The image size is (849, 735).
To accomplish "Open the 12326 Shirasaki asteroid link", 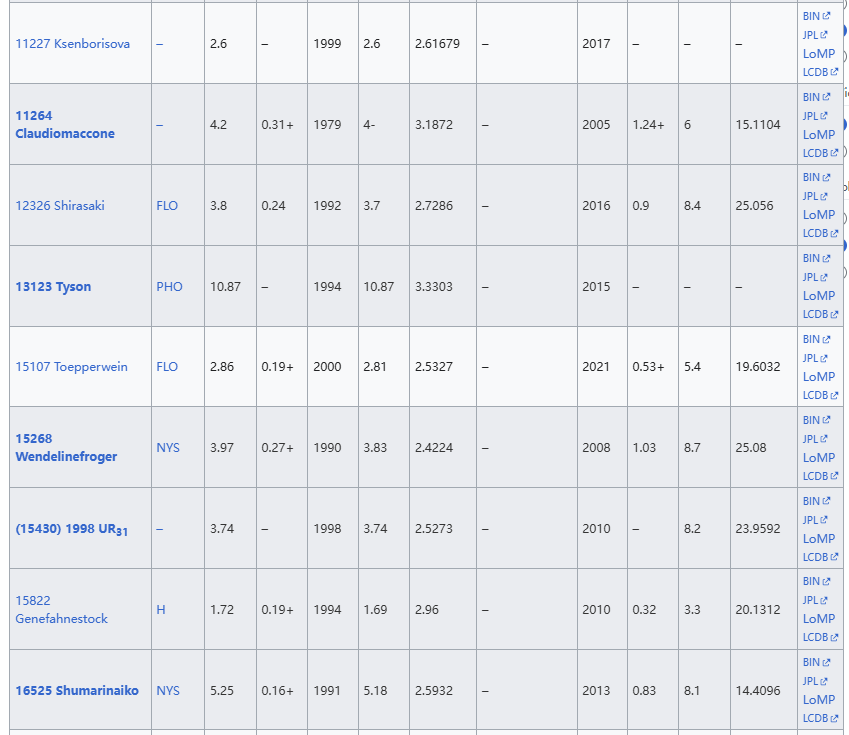I will [x=60, y=206].
